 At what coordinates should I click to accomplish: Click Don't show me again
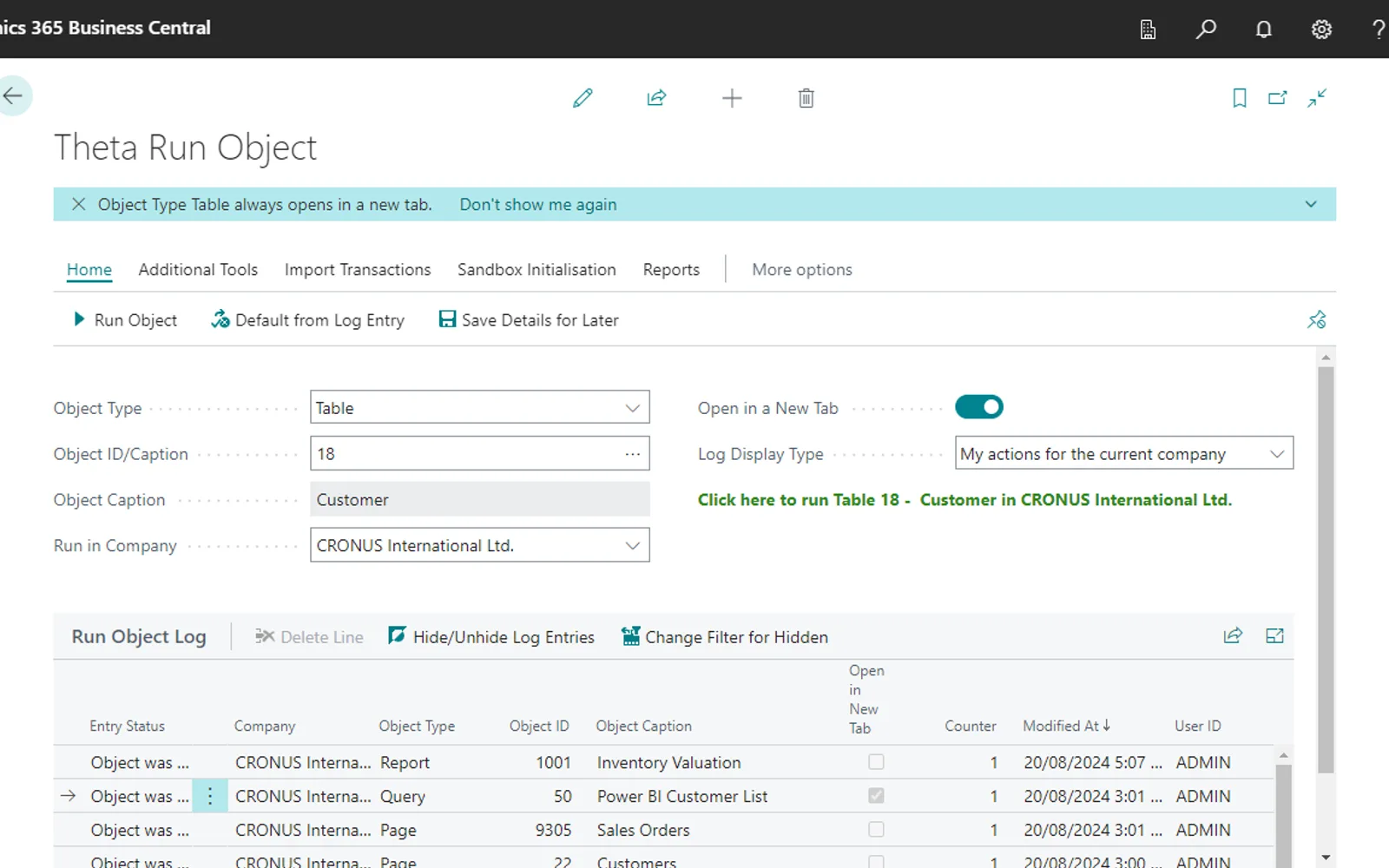tap(538, 205)
